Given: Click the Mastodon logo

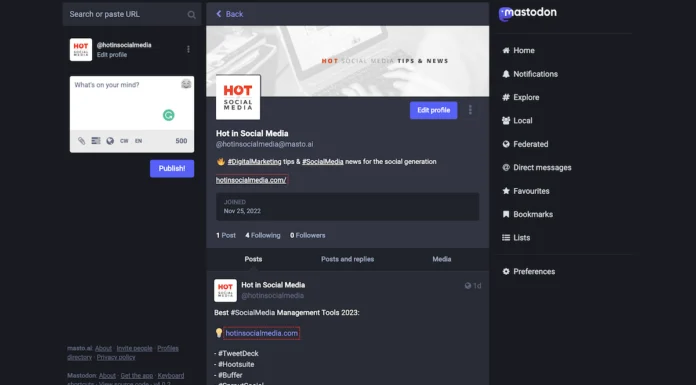Looking at the screenshot, I should click(x=527, y=13).
